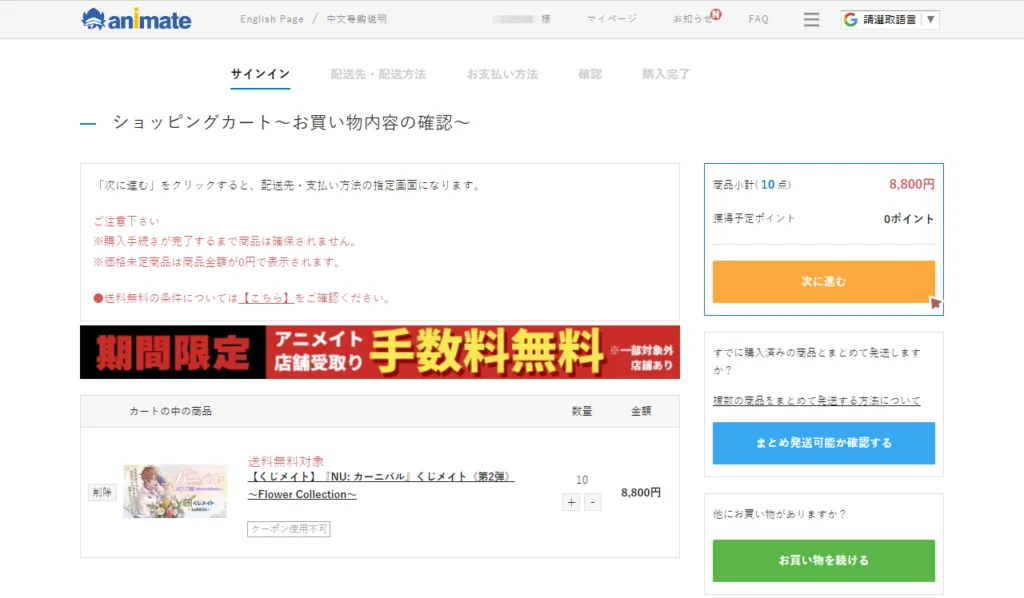Click the animate logo
This screenshot has height=598, width=1024.
(x=136, y=19)
